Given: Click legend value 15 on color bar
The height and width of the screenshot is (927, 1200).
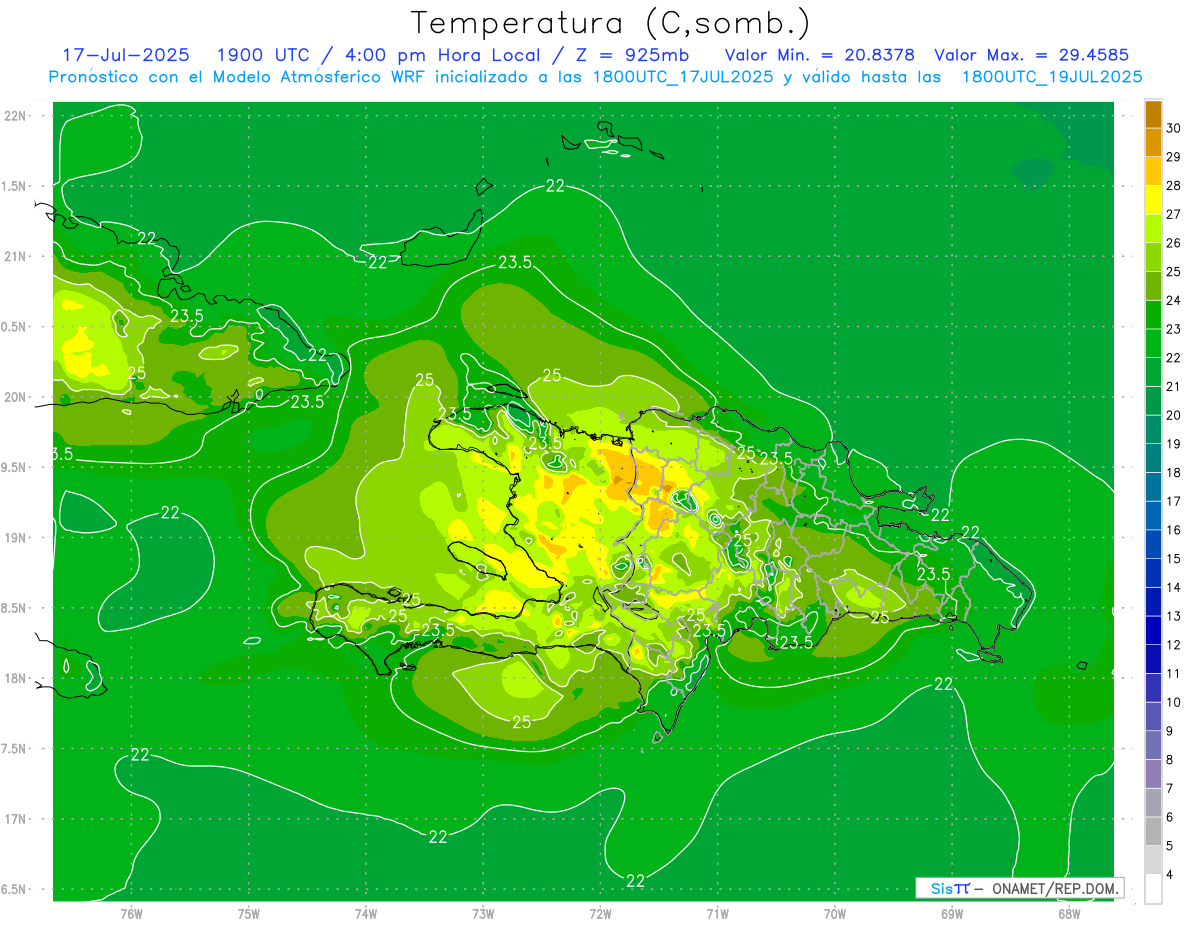Looking at the screenshot, I should tap(1174, 559).
